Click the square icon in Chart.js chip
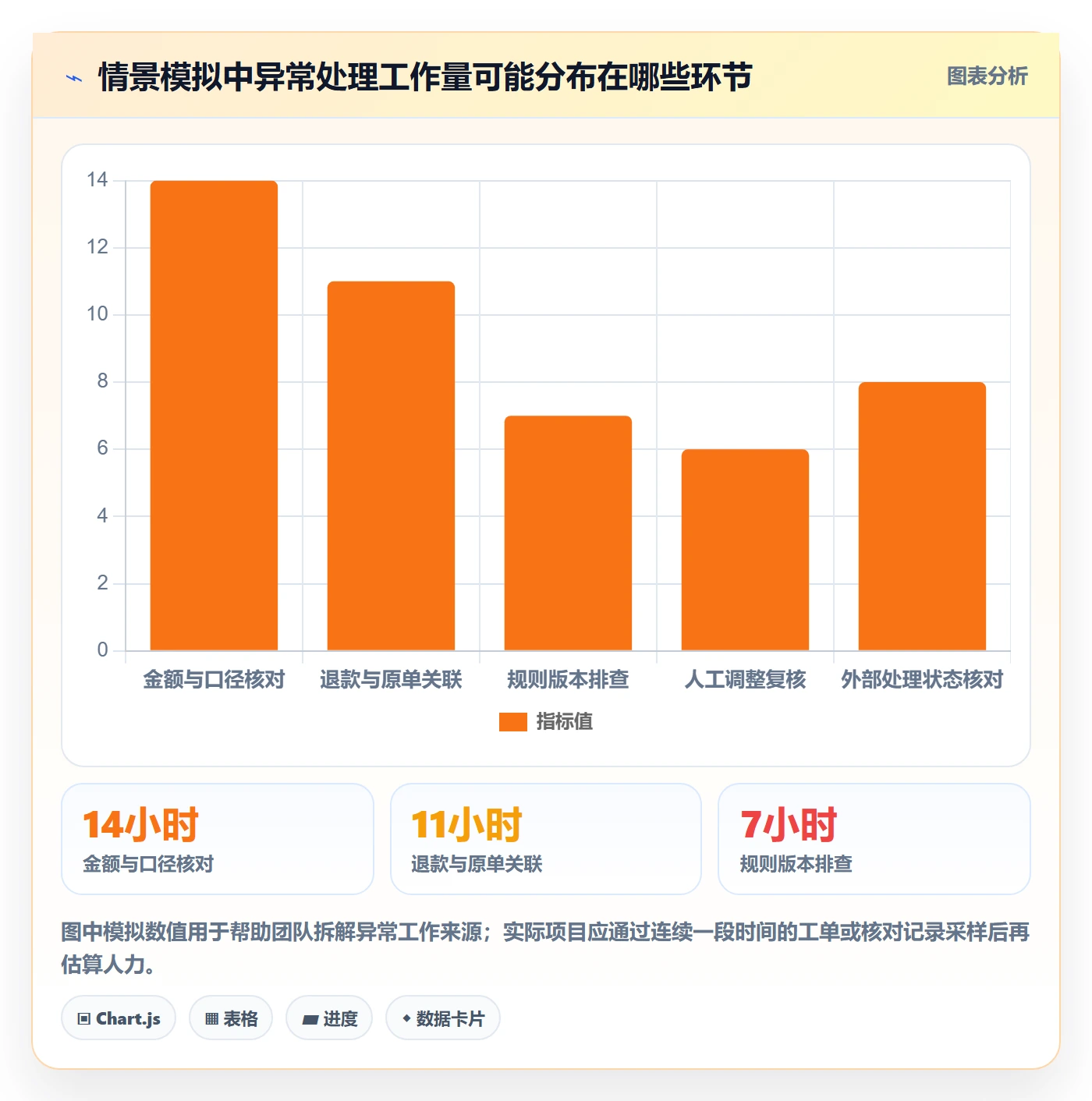The height and width of the screenshot is (1101, 1092). [84, 1019]
